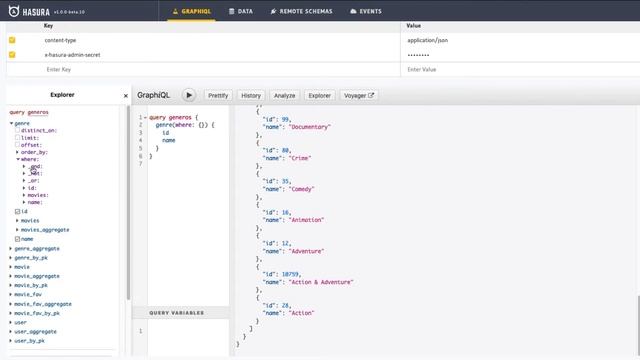Click the 'Documentary' result value
Screen dimensions: 640x360
point(309,127)
